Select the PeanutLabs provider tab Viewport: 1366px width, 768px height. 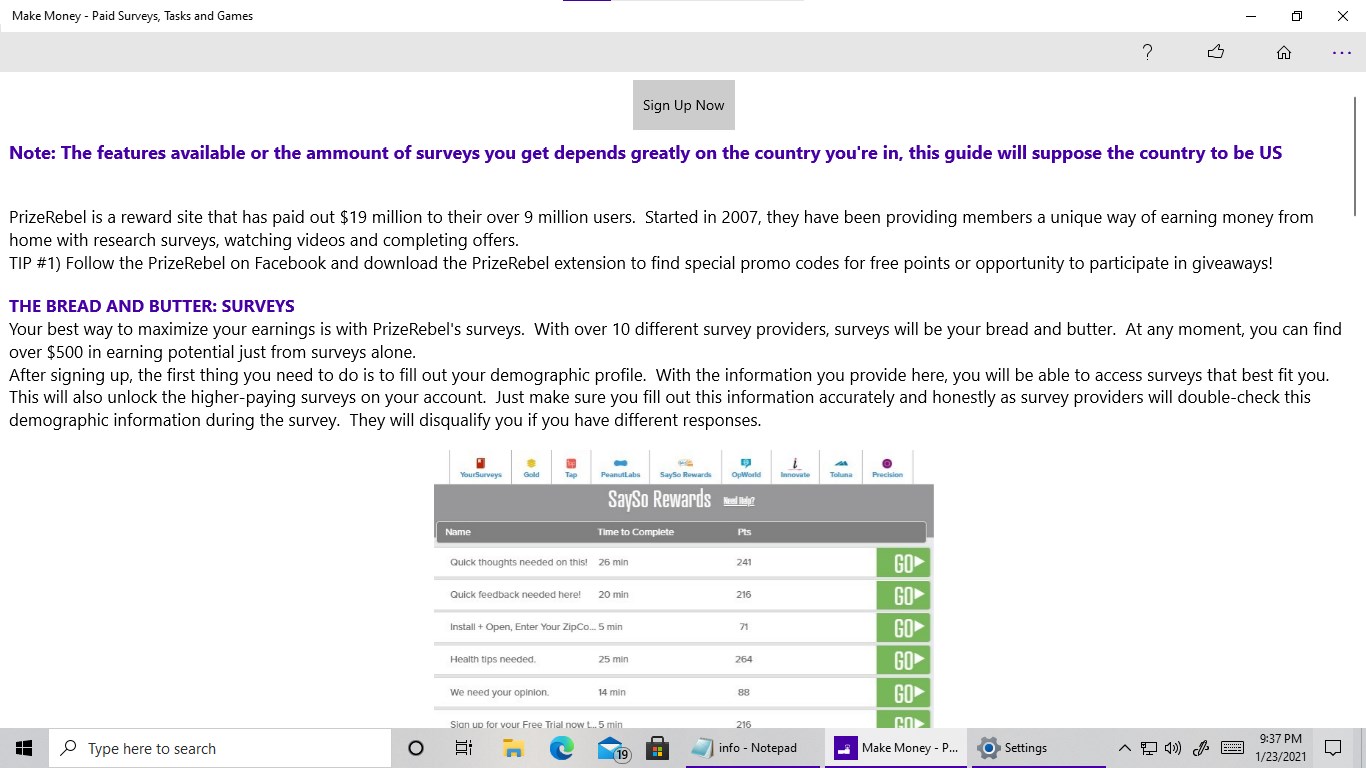coord(620,467)
